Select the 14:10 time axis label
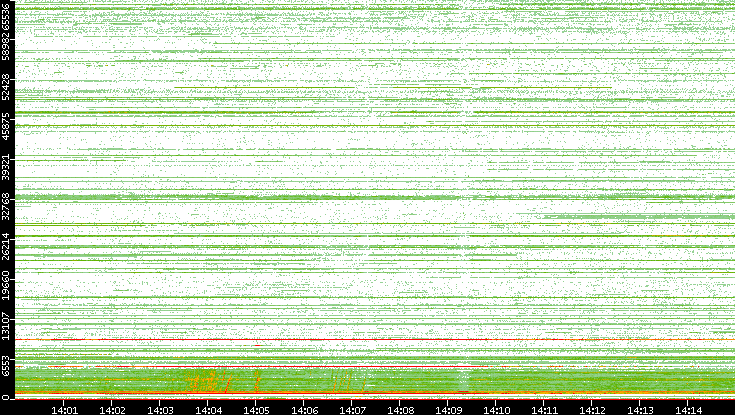 click(x=497, y=409)
